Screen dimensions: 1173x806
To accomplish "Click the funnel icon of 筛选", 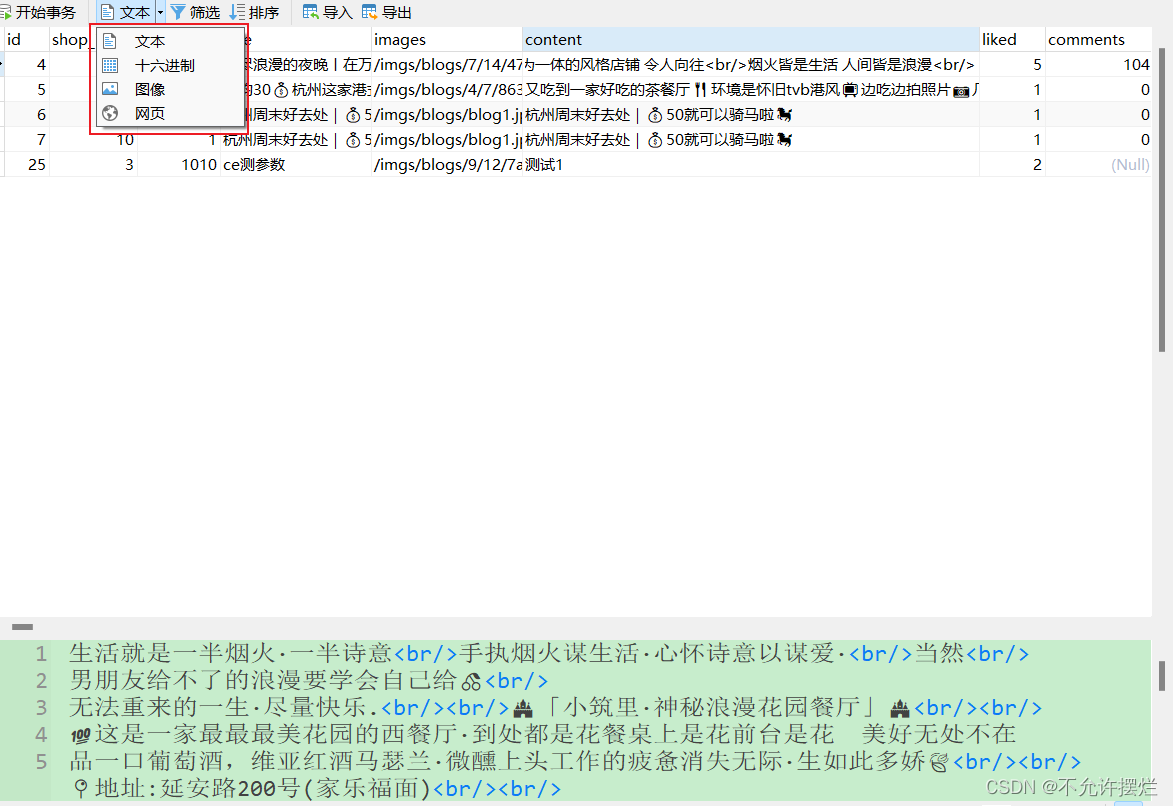I will 178,12.
